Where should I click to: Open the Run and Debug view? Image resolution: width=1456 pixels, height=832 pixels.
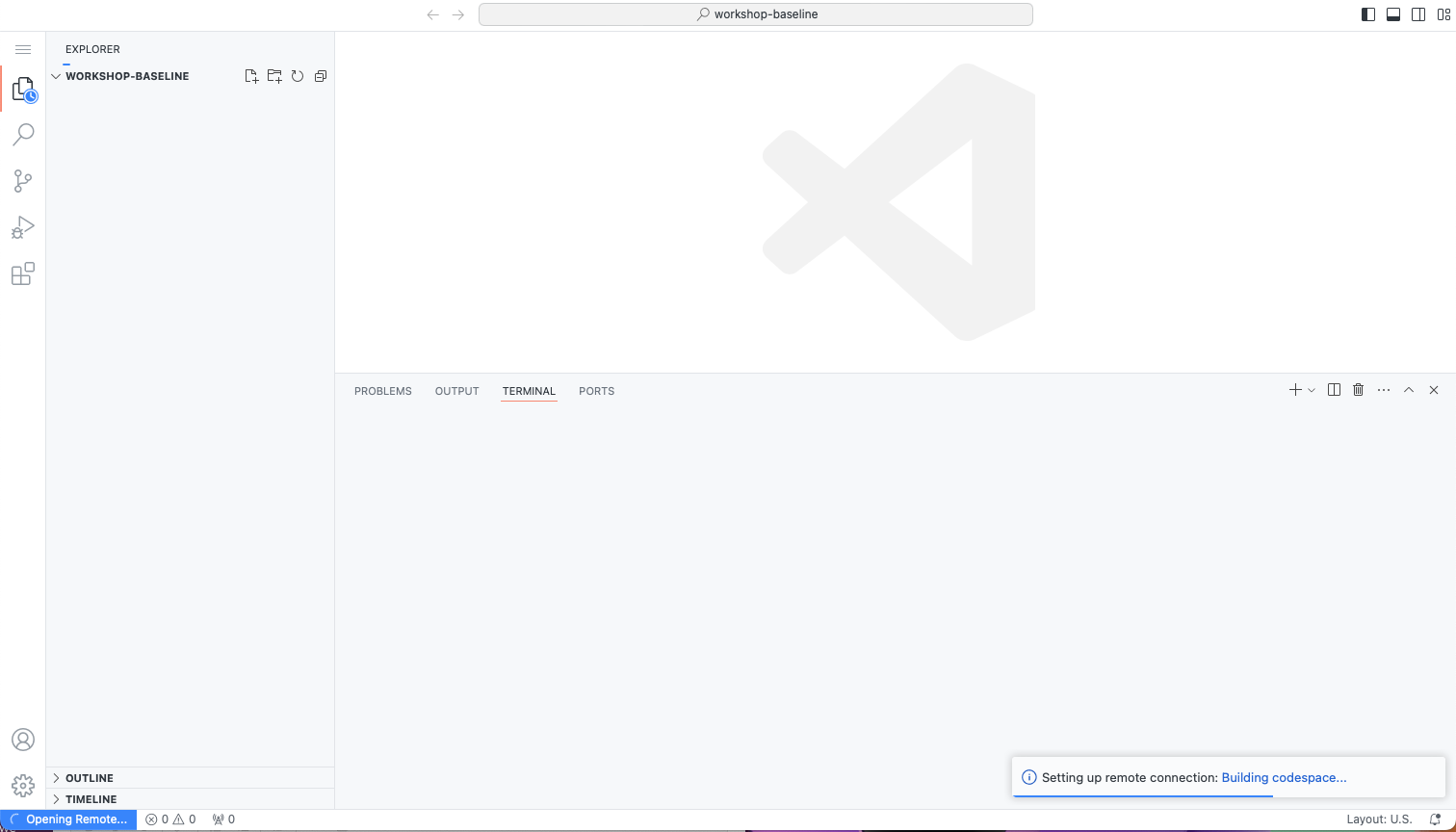pyautogui.click(x=23, y=227)
